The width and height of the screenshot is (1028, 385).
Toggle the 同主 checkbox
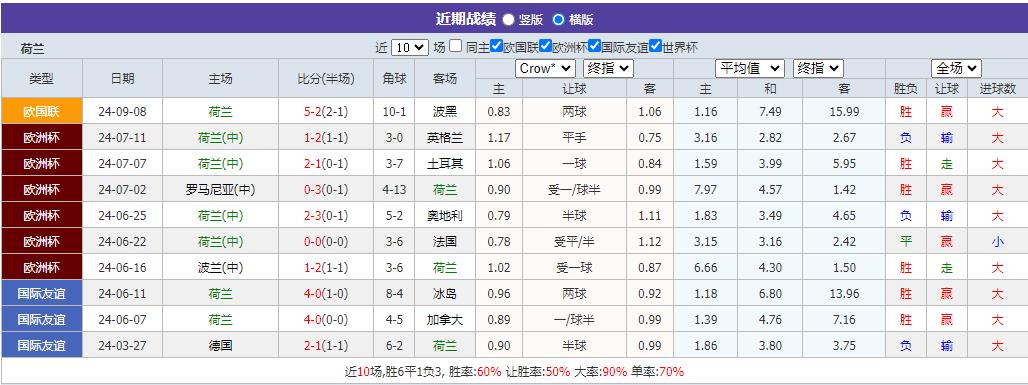[x=456, y=47]
